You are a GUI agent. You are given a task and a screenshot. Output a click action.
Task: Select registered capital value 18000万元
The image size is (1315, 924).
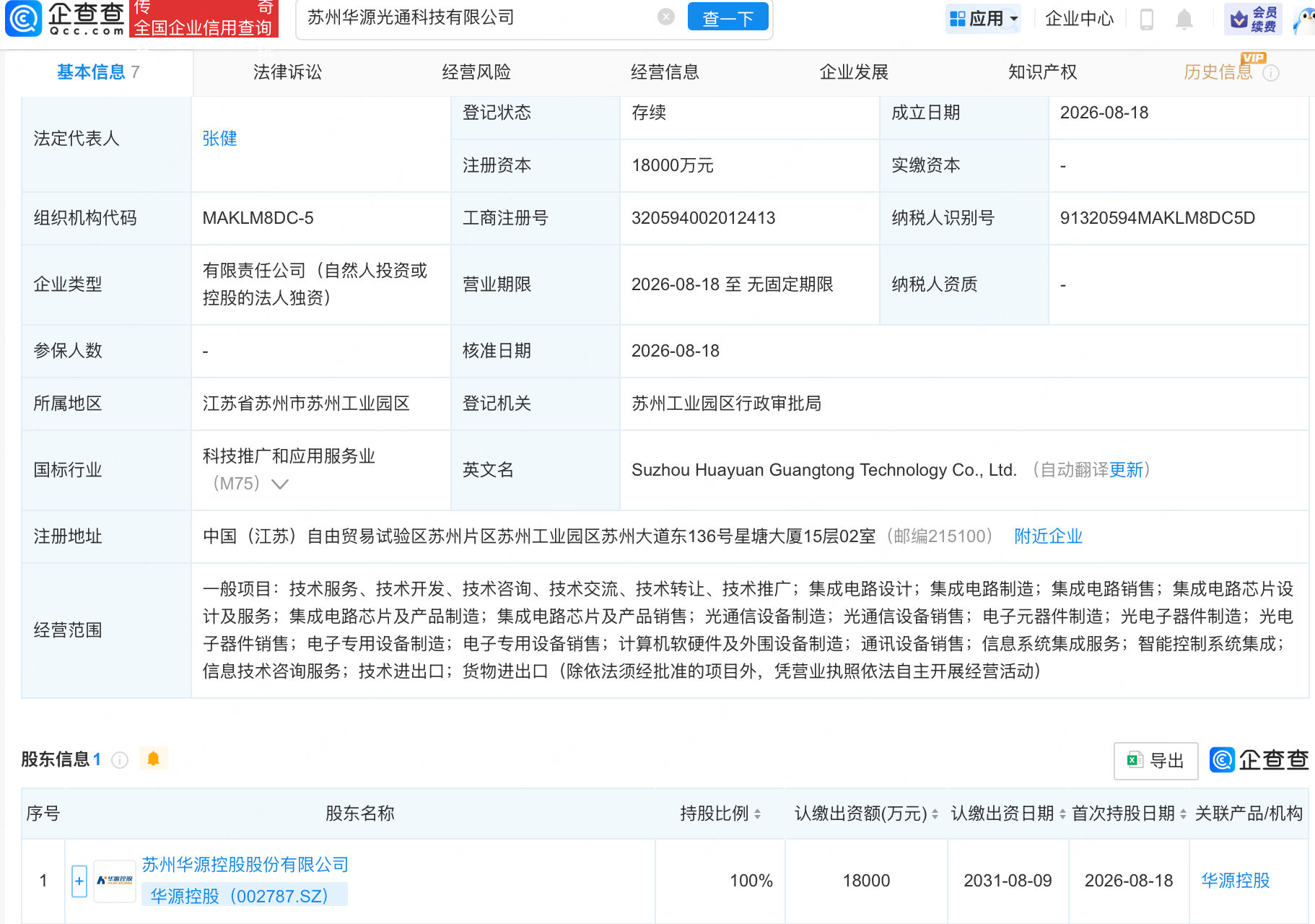pos(672,165)
